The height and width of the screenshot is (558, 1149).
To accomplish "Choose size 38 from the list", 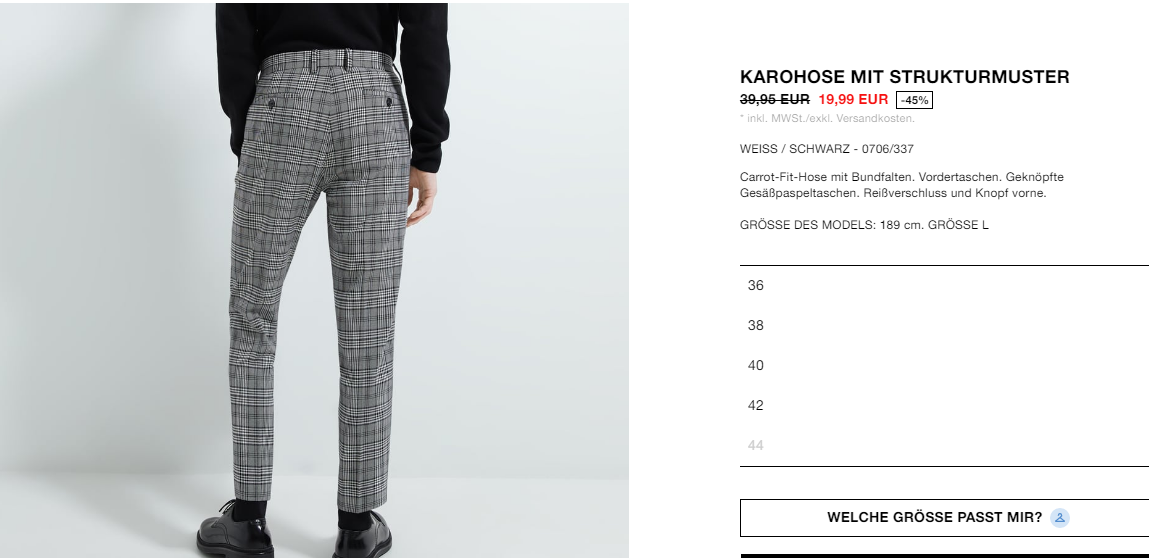I will [x=945, y=326].
